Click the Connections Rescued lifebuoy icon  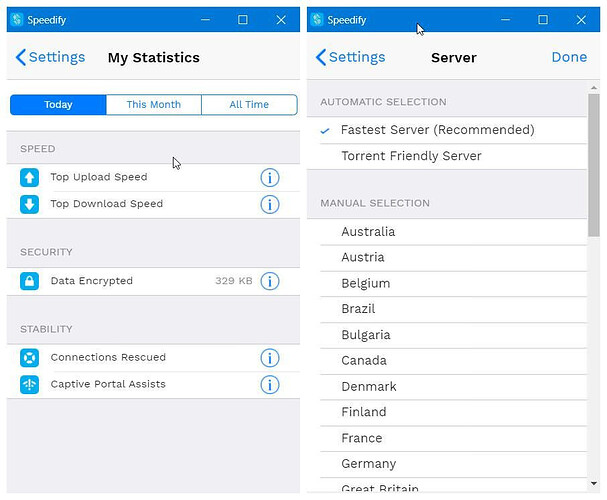coord(29,358)
